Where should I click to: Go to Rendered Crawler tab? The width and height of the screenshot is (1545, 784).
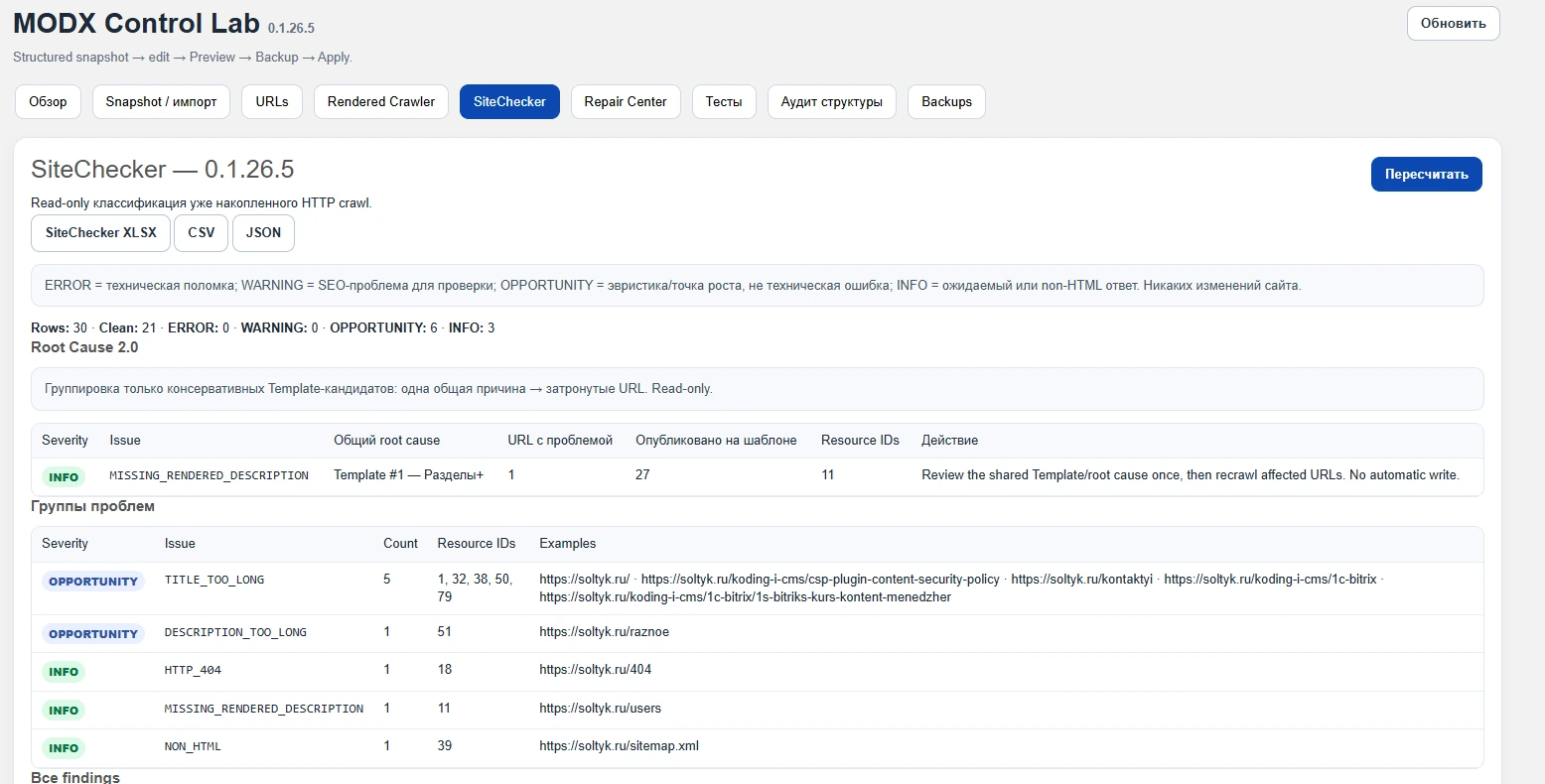381,101
